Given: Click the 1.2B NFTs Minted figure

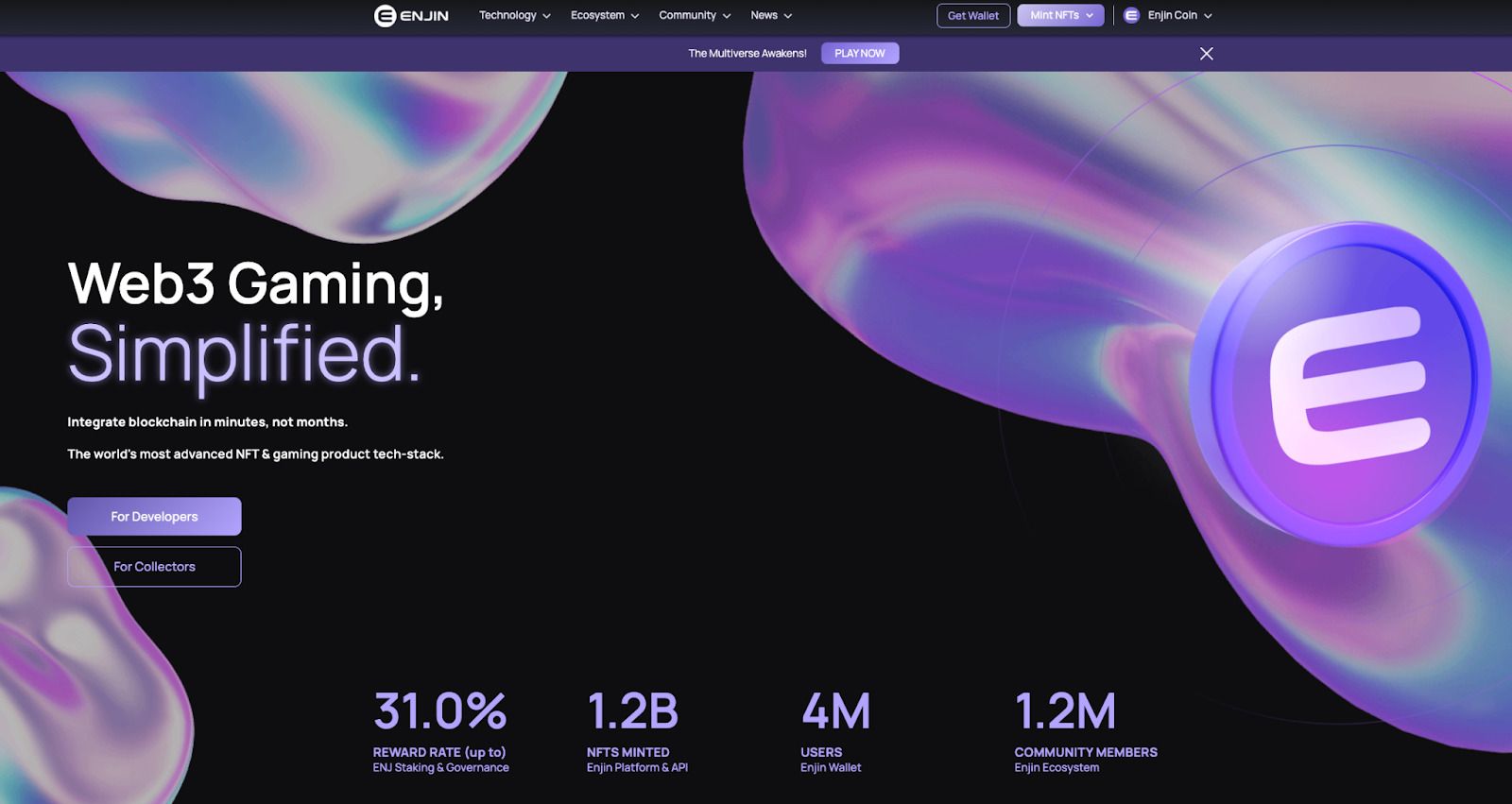Looking at the screenshot, I should (632, 711).
